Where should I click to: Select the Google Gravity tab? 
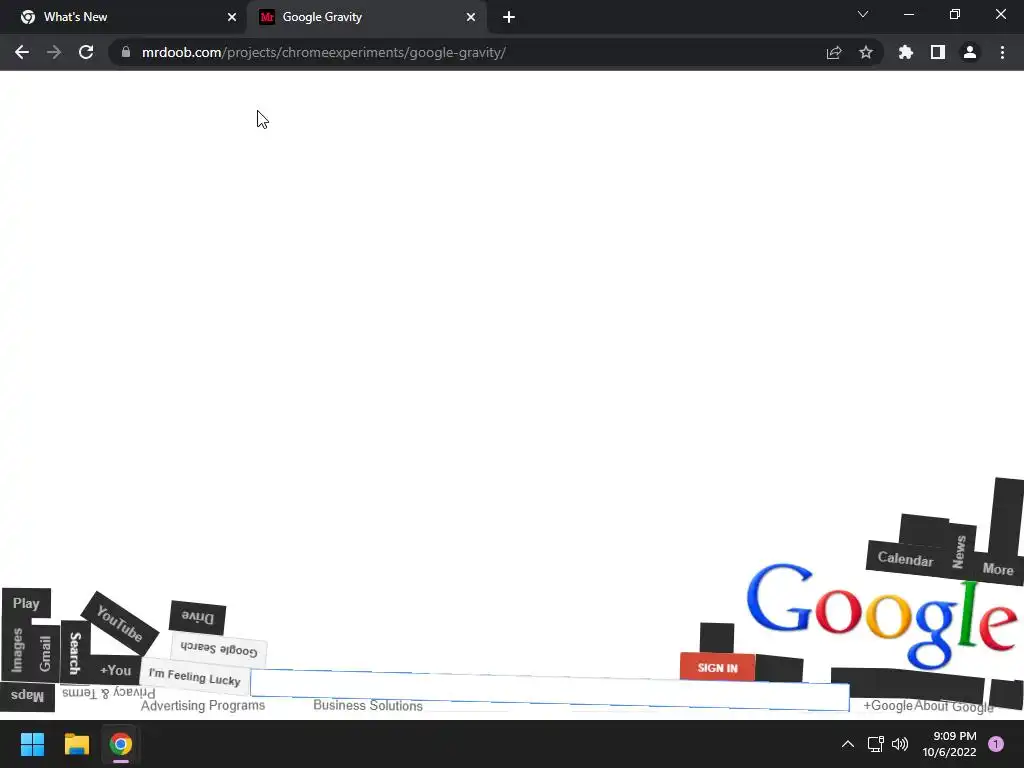click(x=367, y=17)
